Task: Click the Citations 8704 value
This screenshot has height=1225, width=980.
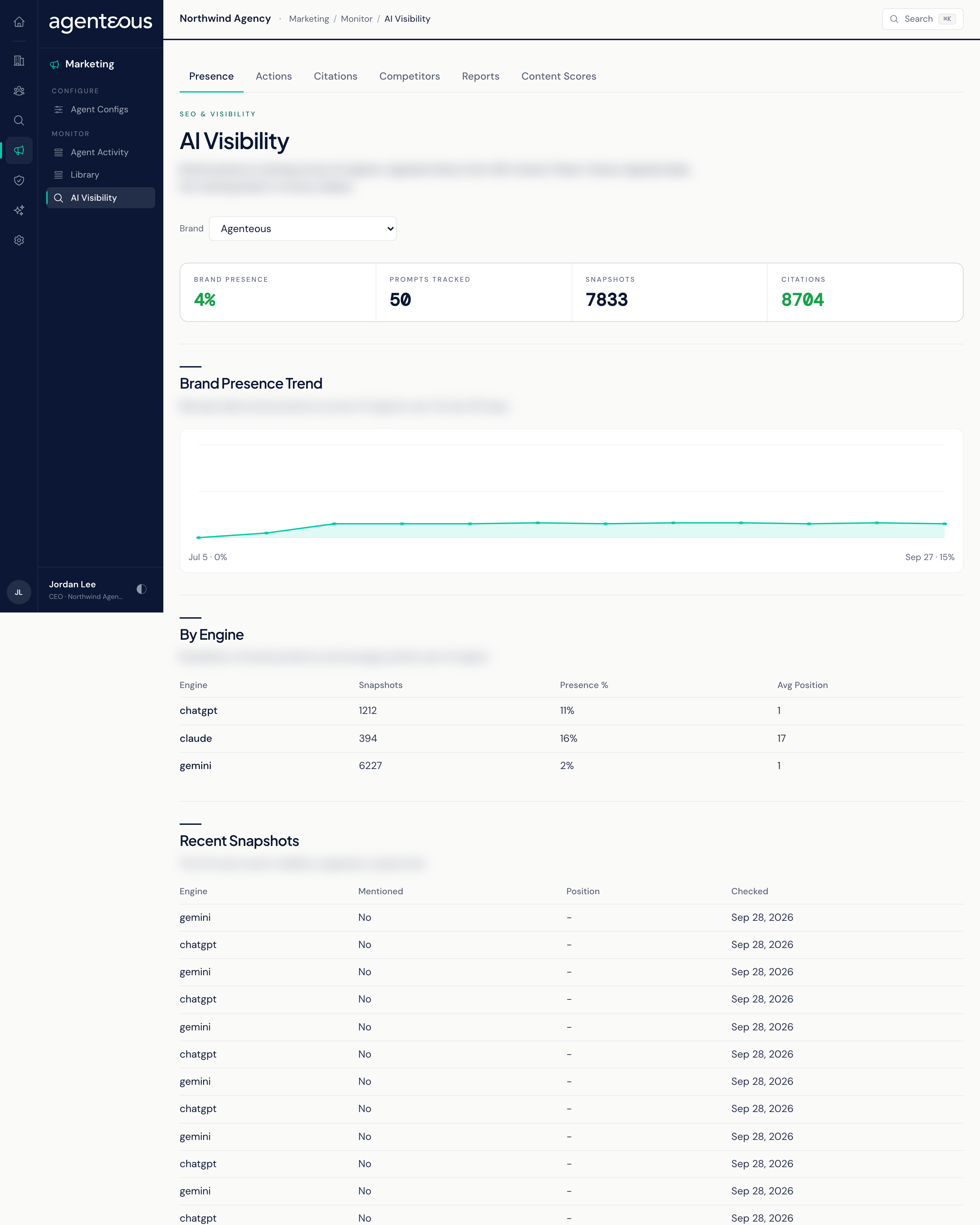Action: [802, 299]
